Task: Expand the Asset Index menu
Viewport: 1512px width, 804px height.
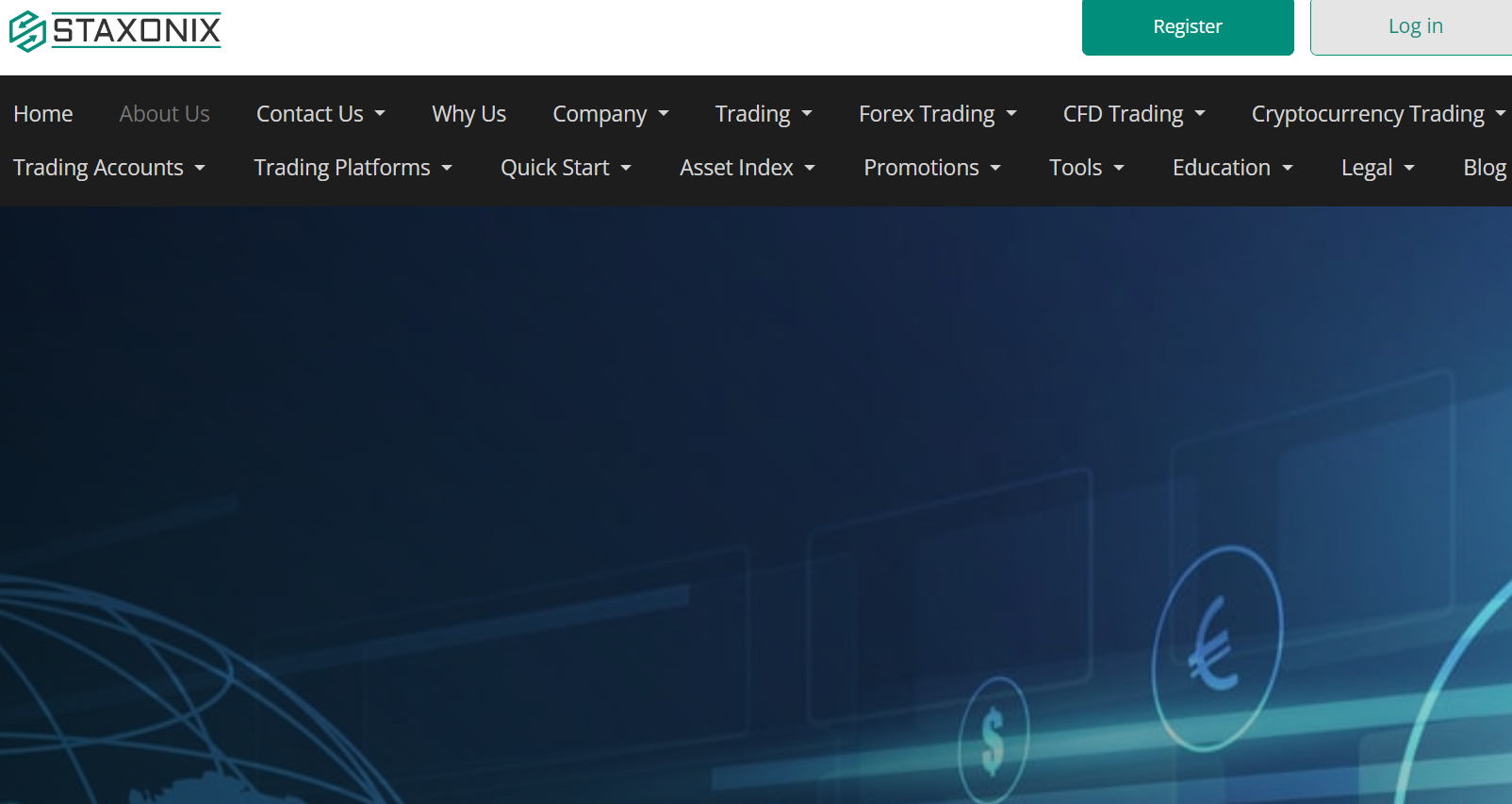Action: tap(747, 168)
